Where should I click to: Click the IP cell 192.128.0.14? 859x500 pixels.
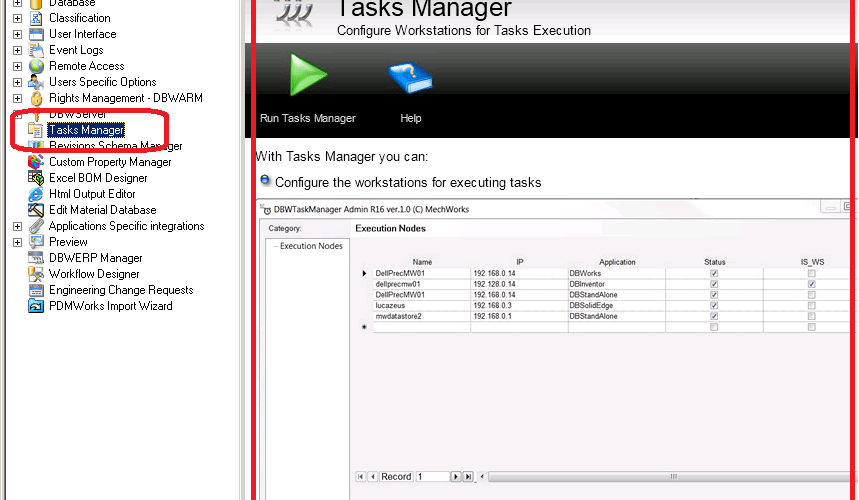click(519, 284)
